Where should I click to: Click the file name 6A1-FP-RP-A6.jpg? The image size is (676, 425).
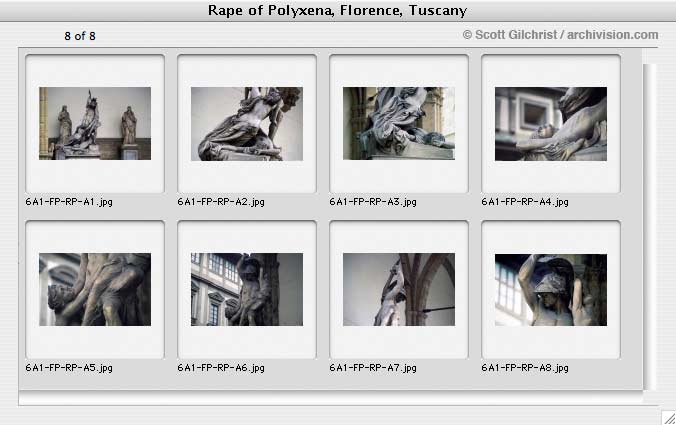[x=221, y=368]
